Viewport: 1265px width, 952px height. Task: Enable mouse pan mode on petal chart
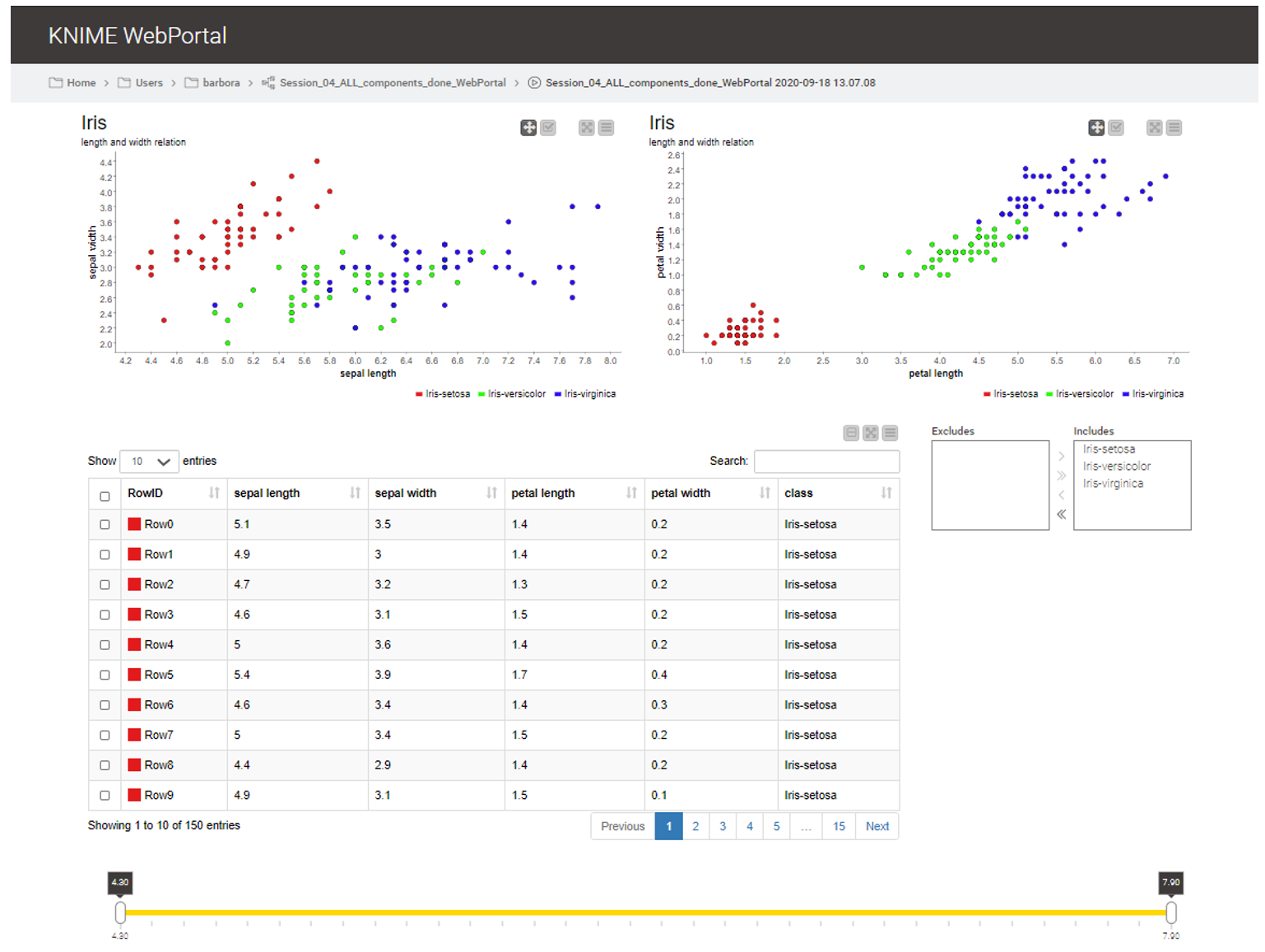[x=1096, y=128]
